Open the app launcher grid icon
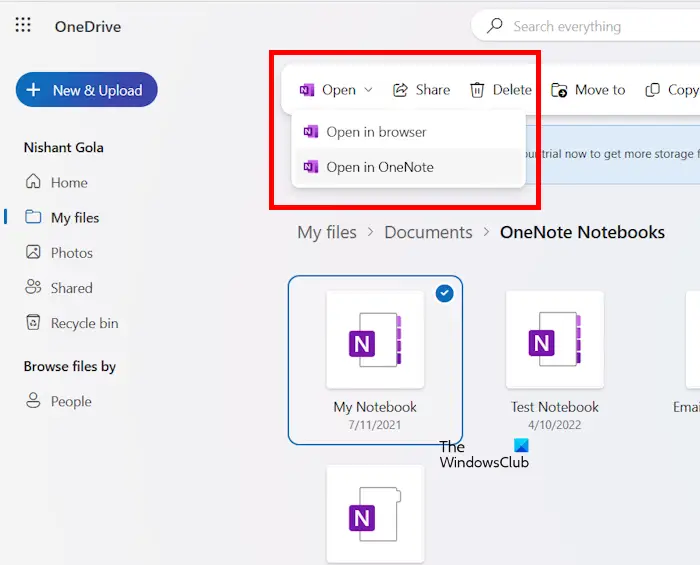Screen dimensions: 700x565 click(23, 25)
